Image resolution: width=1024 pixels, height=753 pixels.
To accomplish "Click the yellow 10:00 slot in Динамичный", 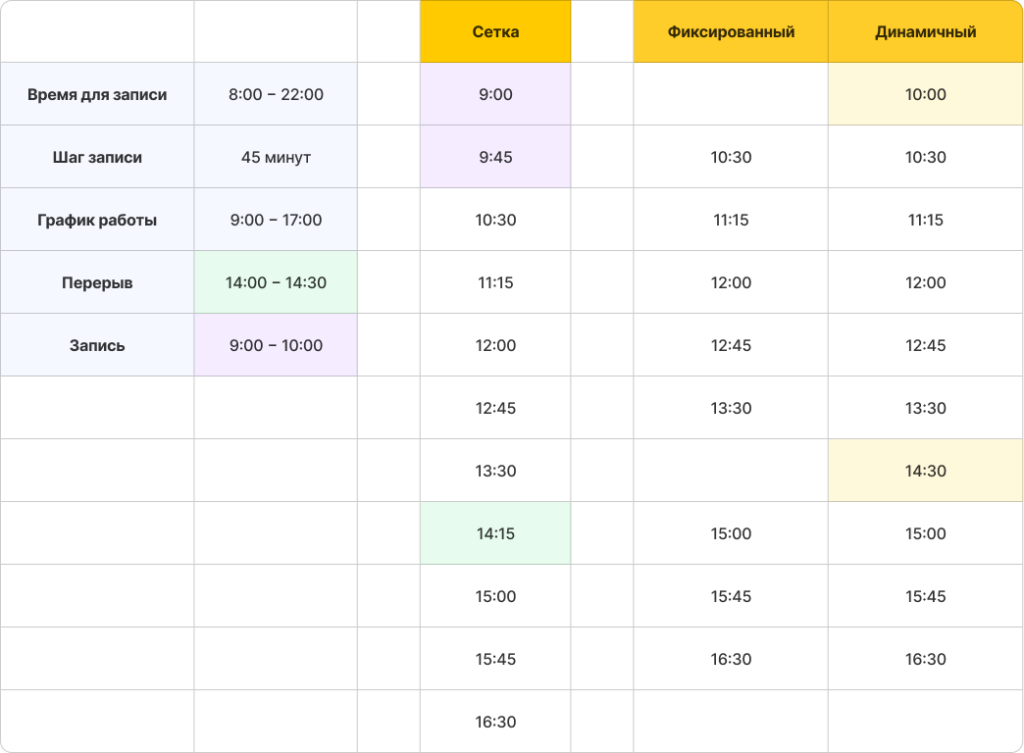I will pyautogui.click(x=925, y=95).
